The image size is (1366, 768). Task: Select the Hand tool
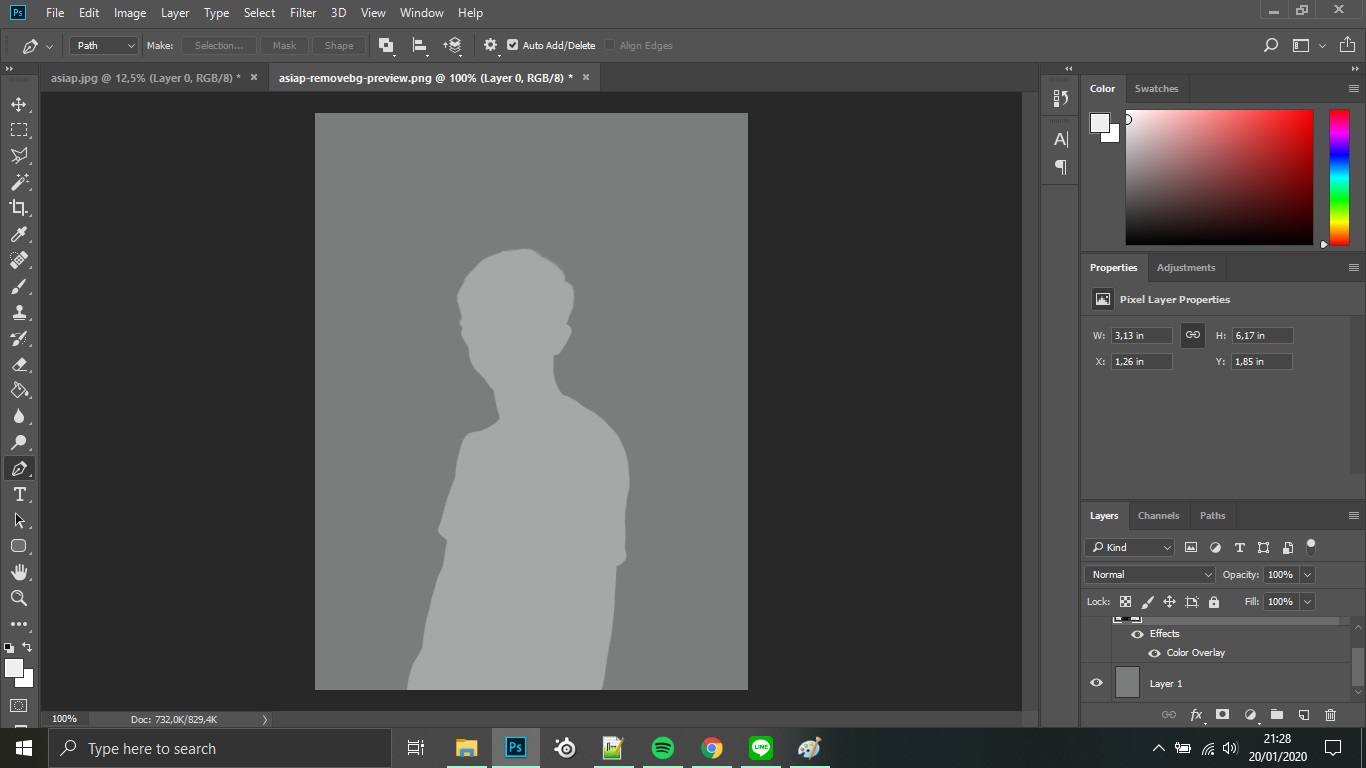[19, 572]
